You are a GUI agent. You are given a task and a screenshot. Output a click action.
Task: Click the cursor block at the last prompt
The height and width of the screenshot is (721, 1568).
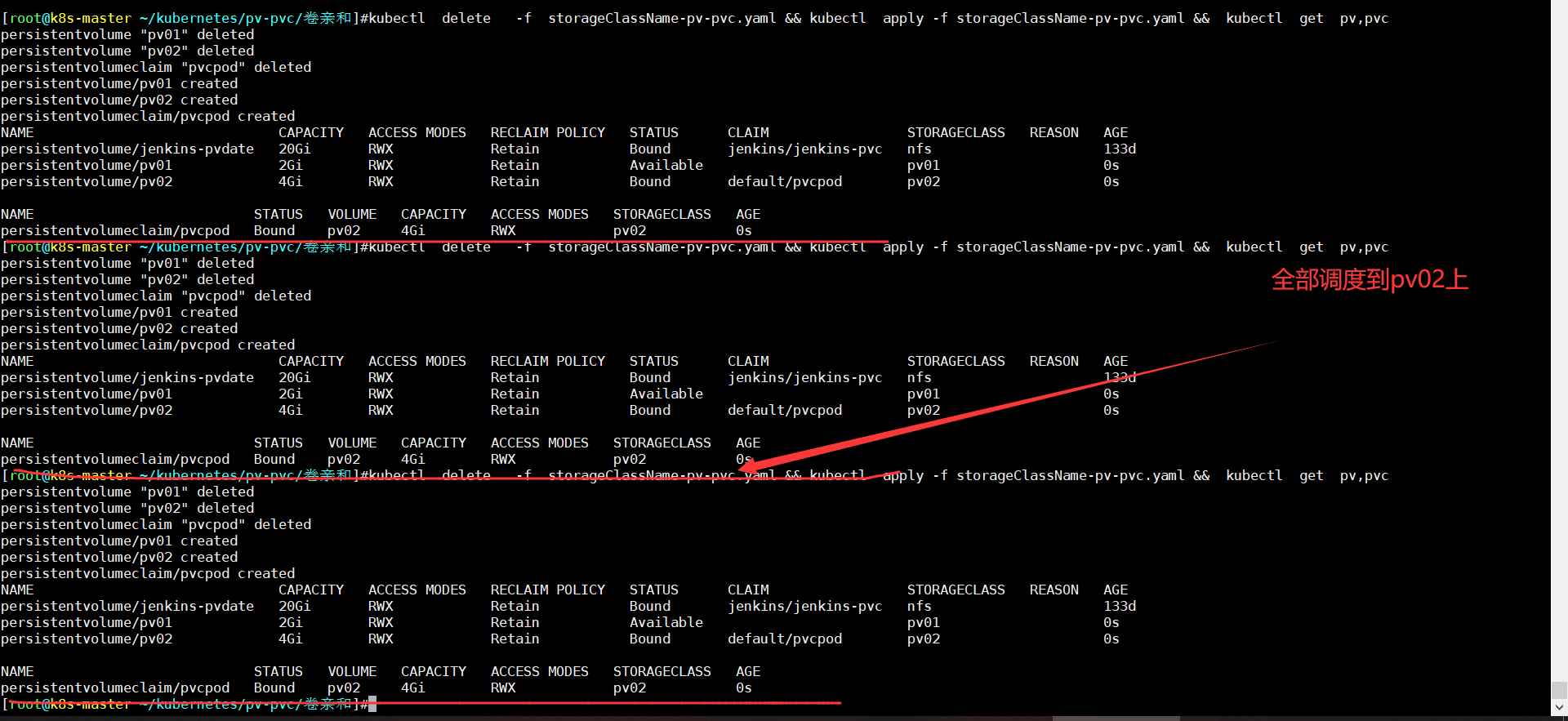pos(372,704)
